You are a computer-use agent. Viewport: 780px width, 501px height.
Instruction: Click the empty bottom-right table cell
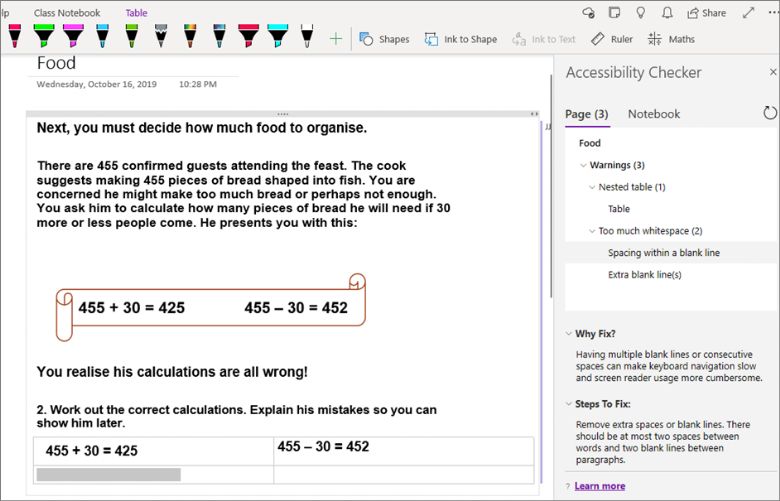403,474
